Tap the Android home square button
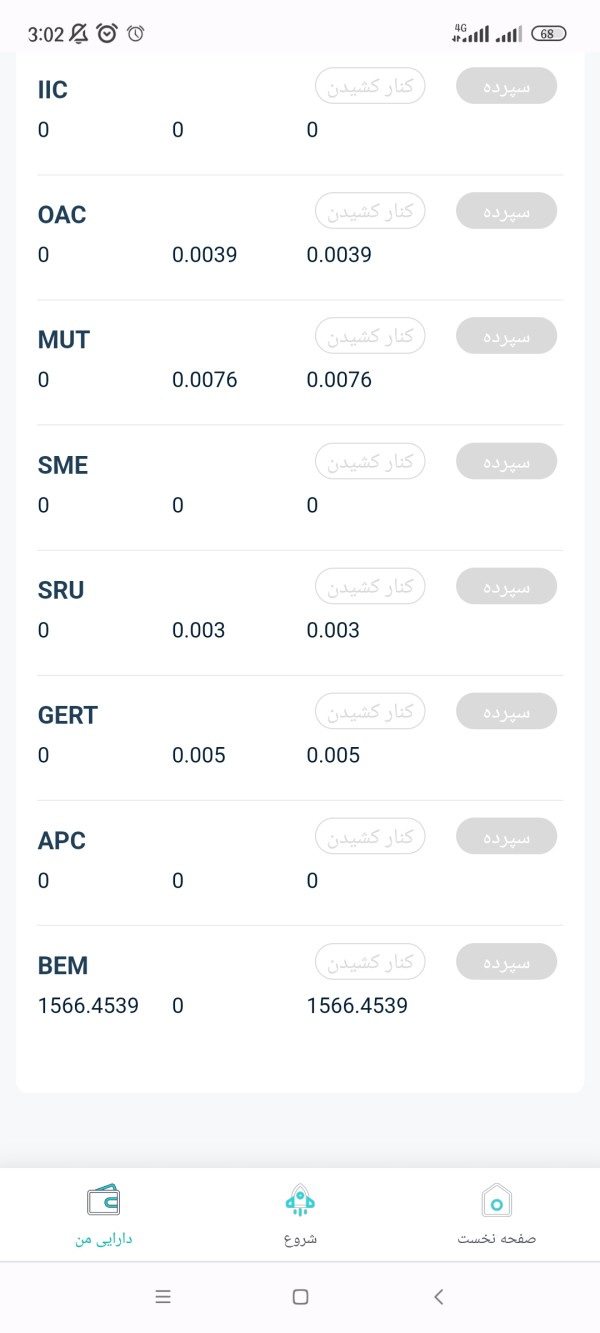 300,1297
